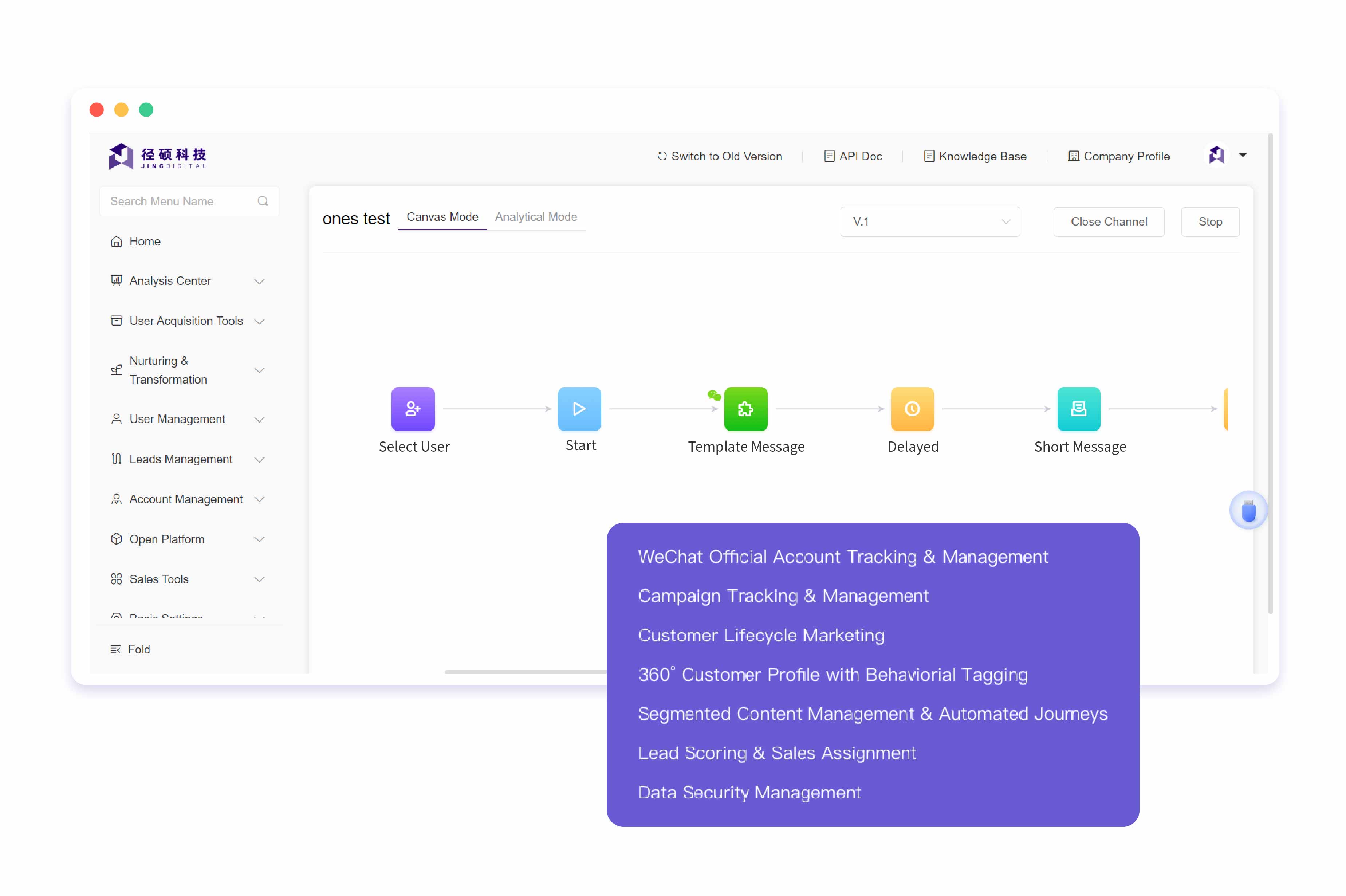Click the Switch to Old Version link

point(719,156)
